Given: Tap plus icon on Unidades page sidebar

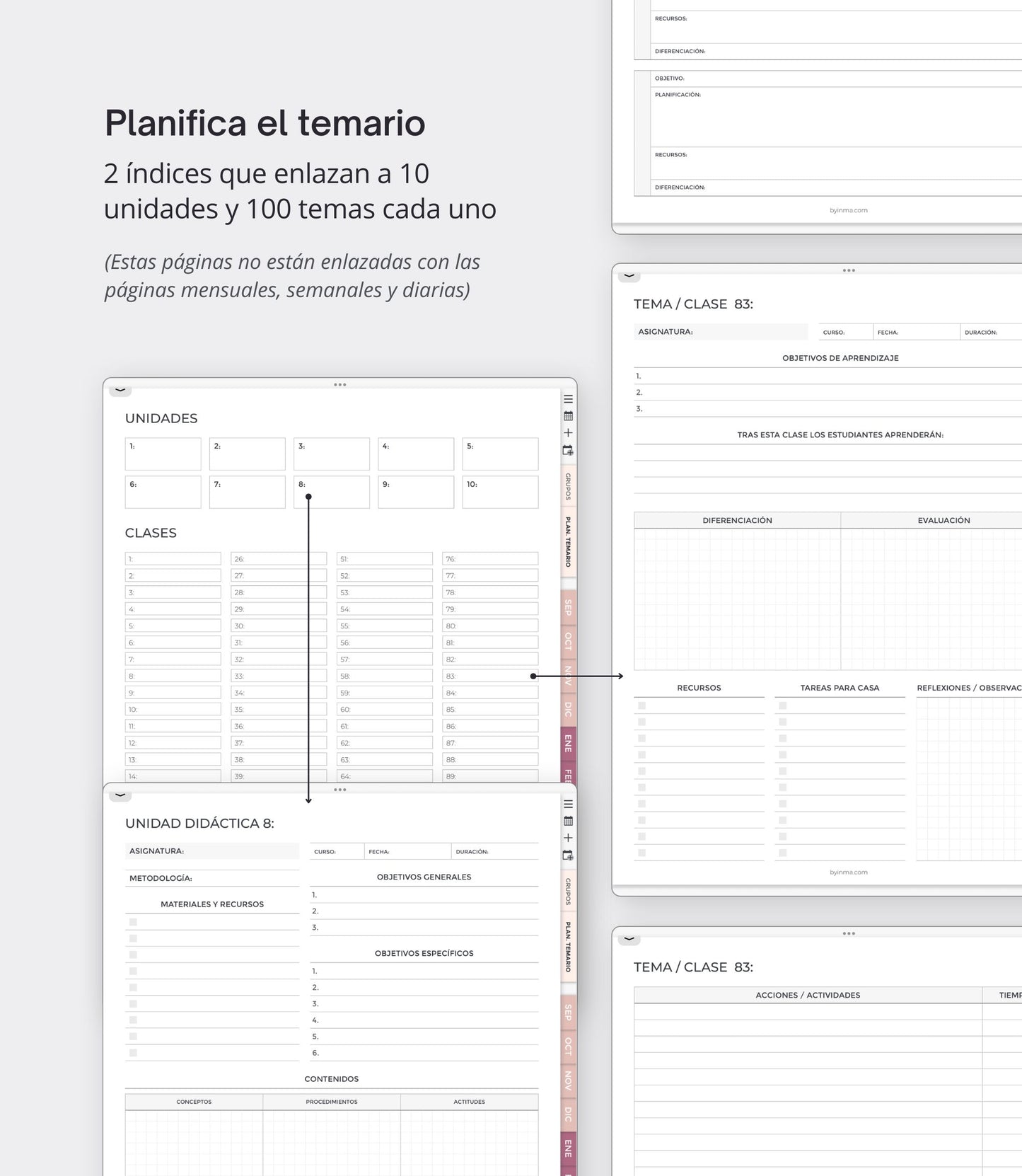Looking at the screenshot, I should pyautogui.click(x=568, y=432).
